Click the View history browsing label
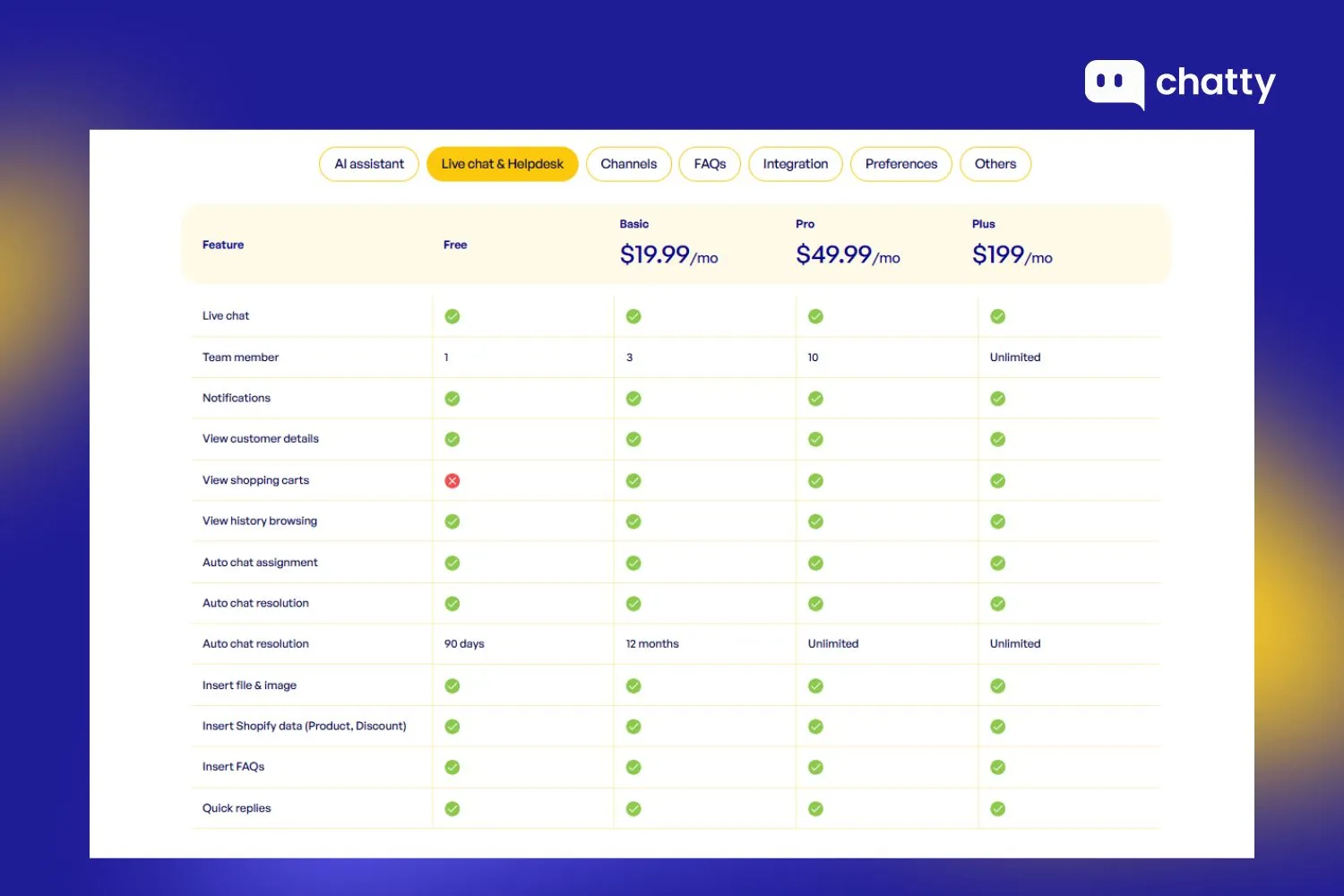Viewport: 1344px width, 896px height. pyautogui.click(x=260, y=521)
